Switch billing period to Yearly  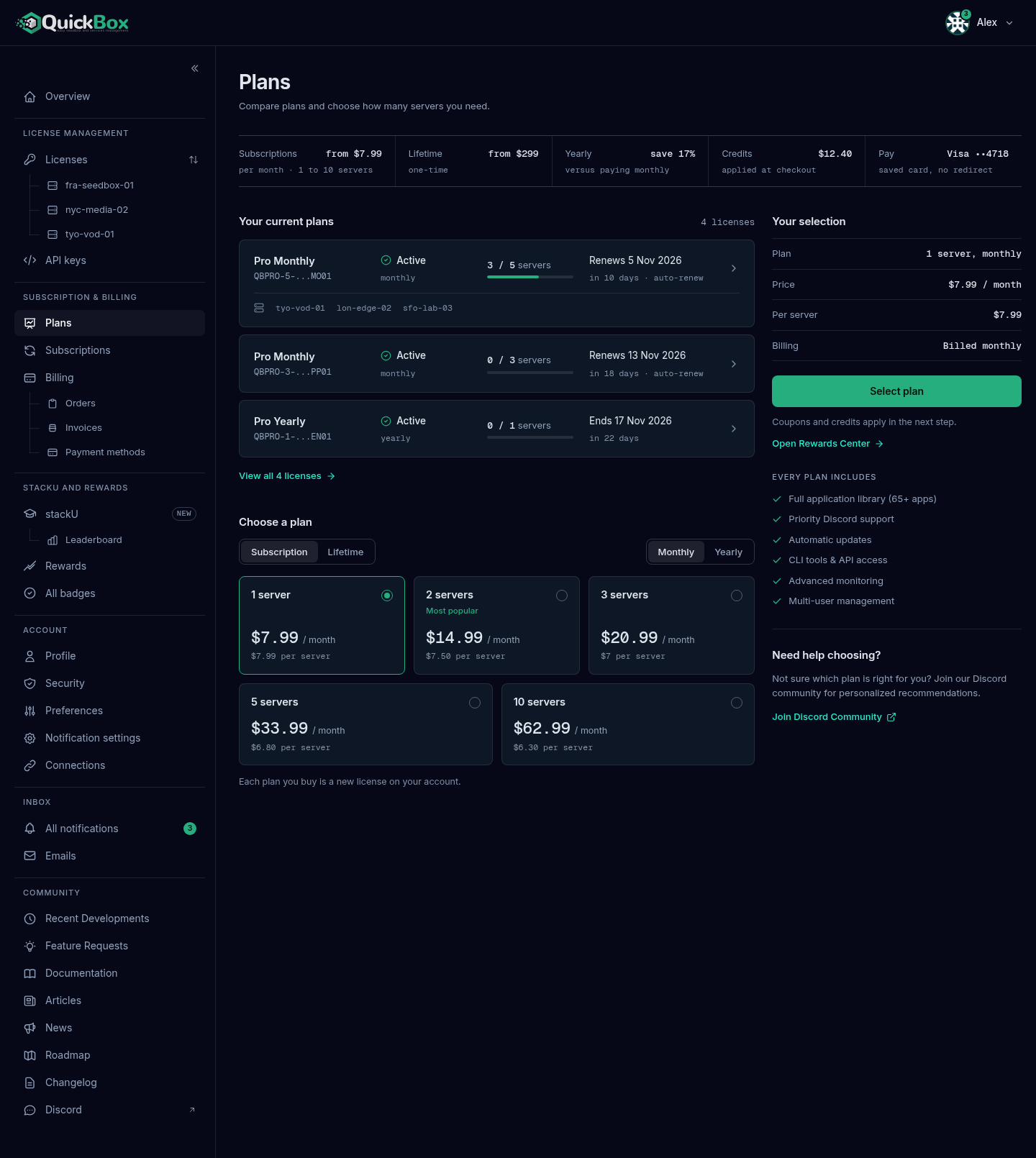click(728, 552)
